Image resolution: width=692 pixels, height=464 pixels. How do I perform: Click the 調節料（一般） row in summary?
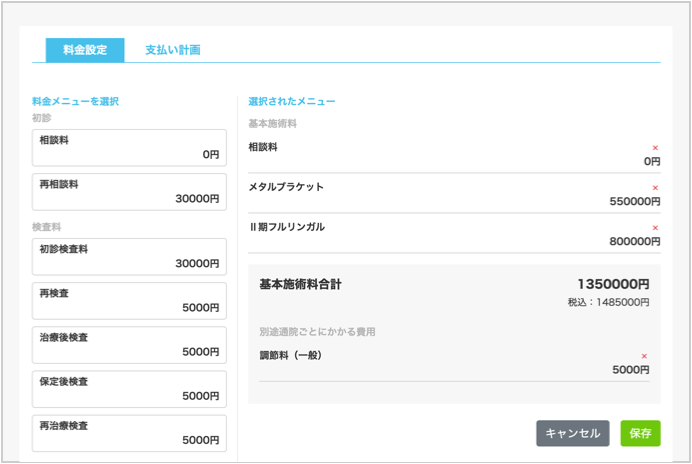tap(450, 362)
